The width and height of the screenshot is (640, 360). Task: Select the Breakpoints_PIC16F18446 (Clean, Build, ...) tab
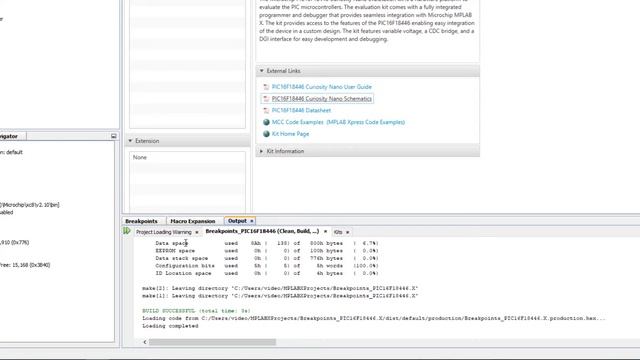(x=262, y=231)
